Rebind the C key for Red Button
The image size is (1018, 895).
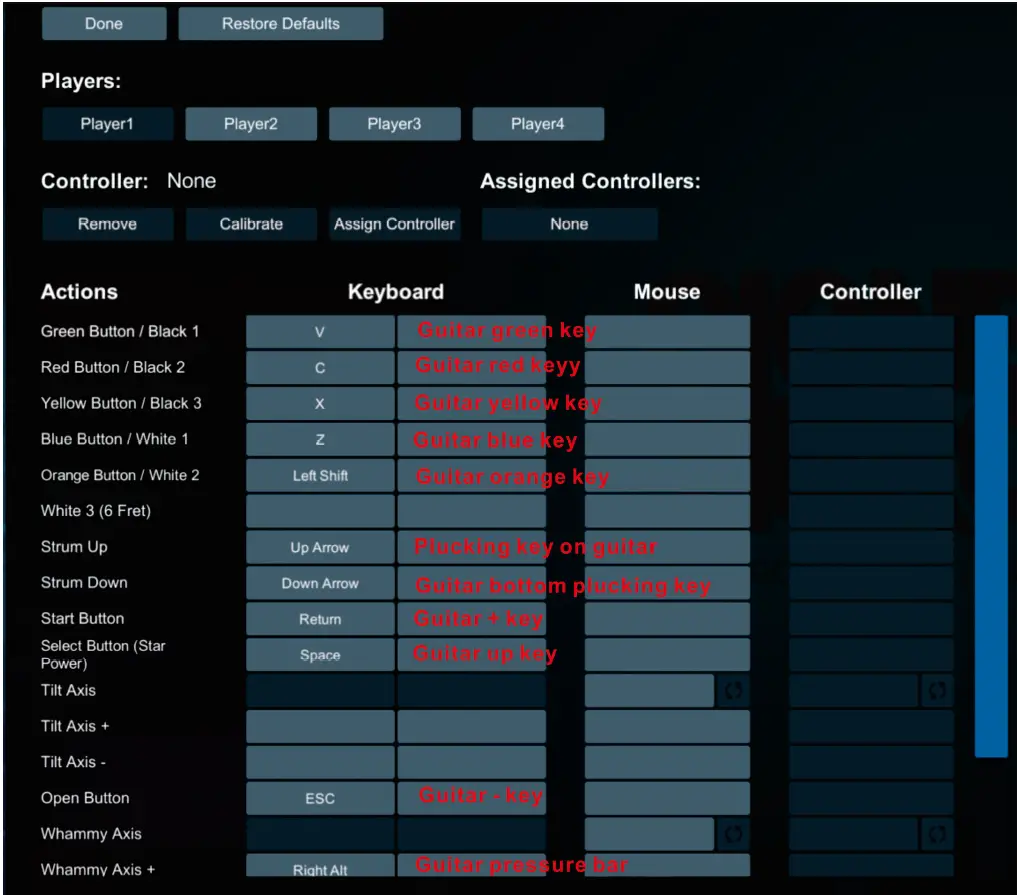(x=320, y=368)
